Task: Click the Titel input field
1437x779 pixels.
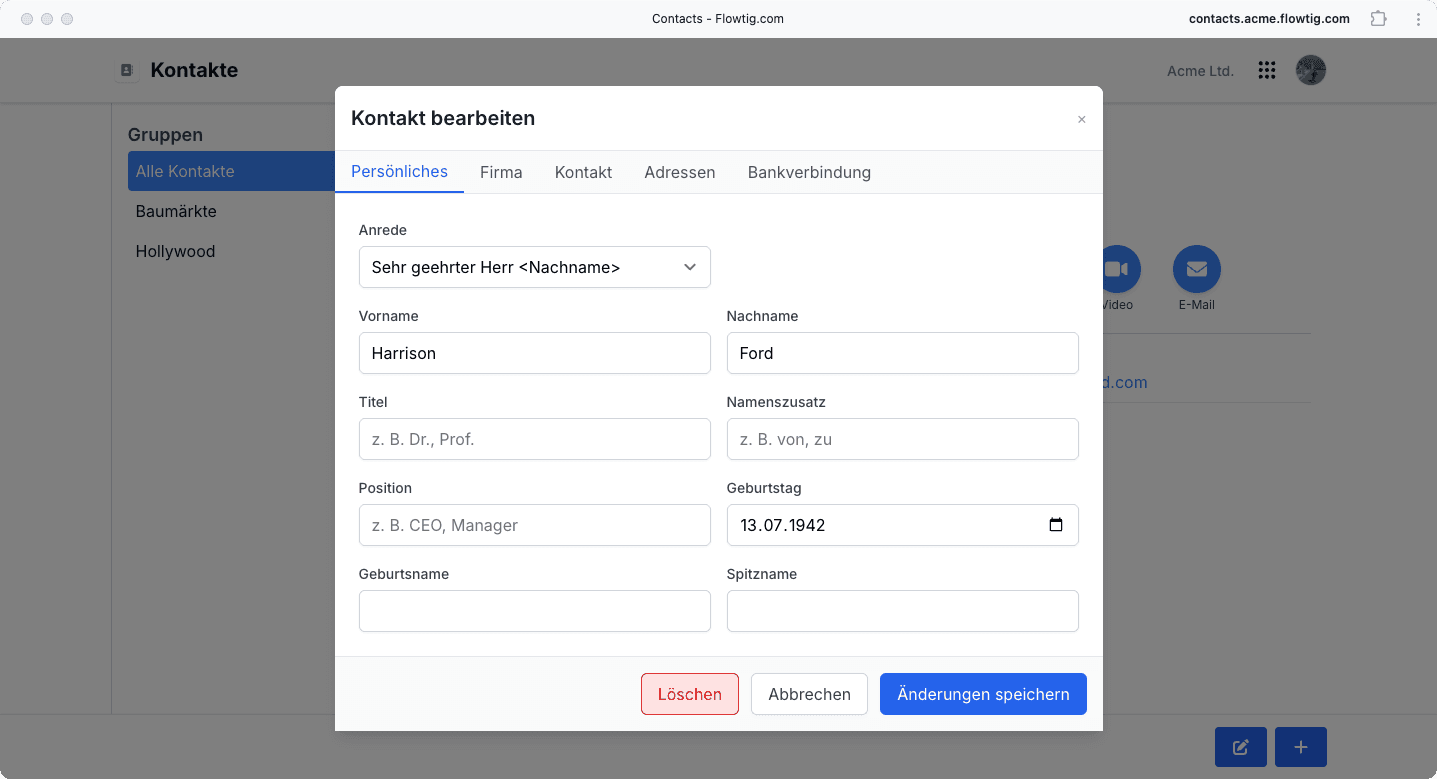Action: click(x=535, y=439)
